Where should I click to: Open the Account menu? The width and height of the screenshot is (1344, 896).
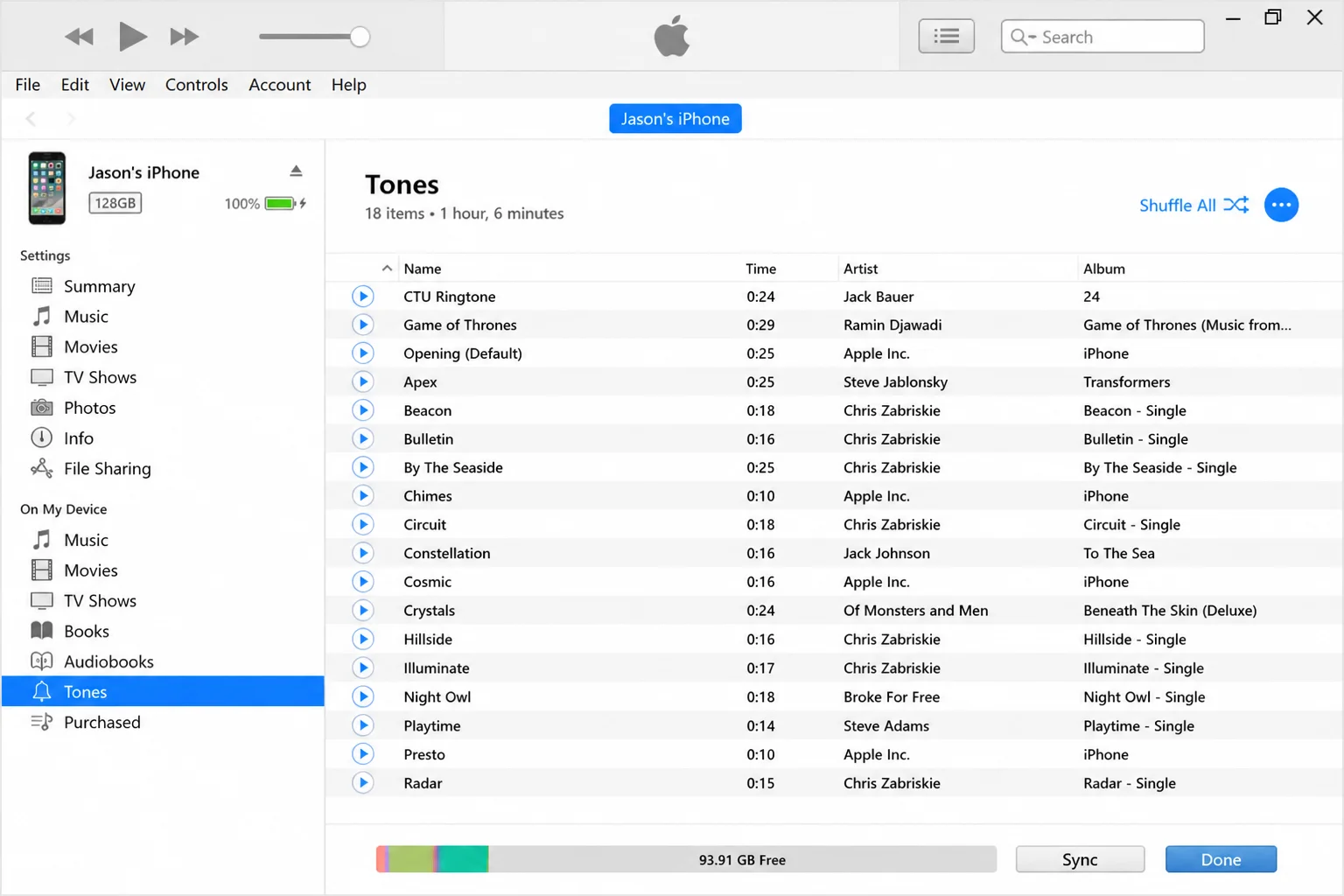(x=280, y=85)
